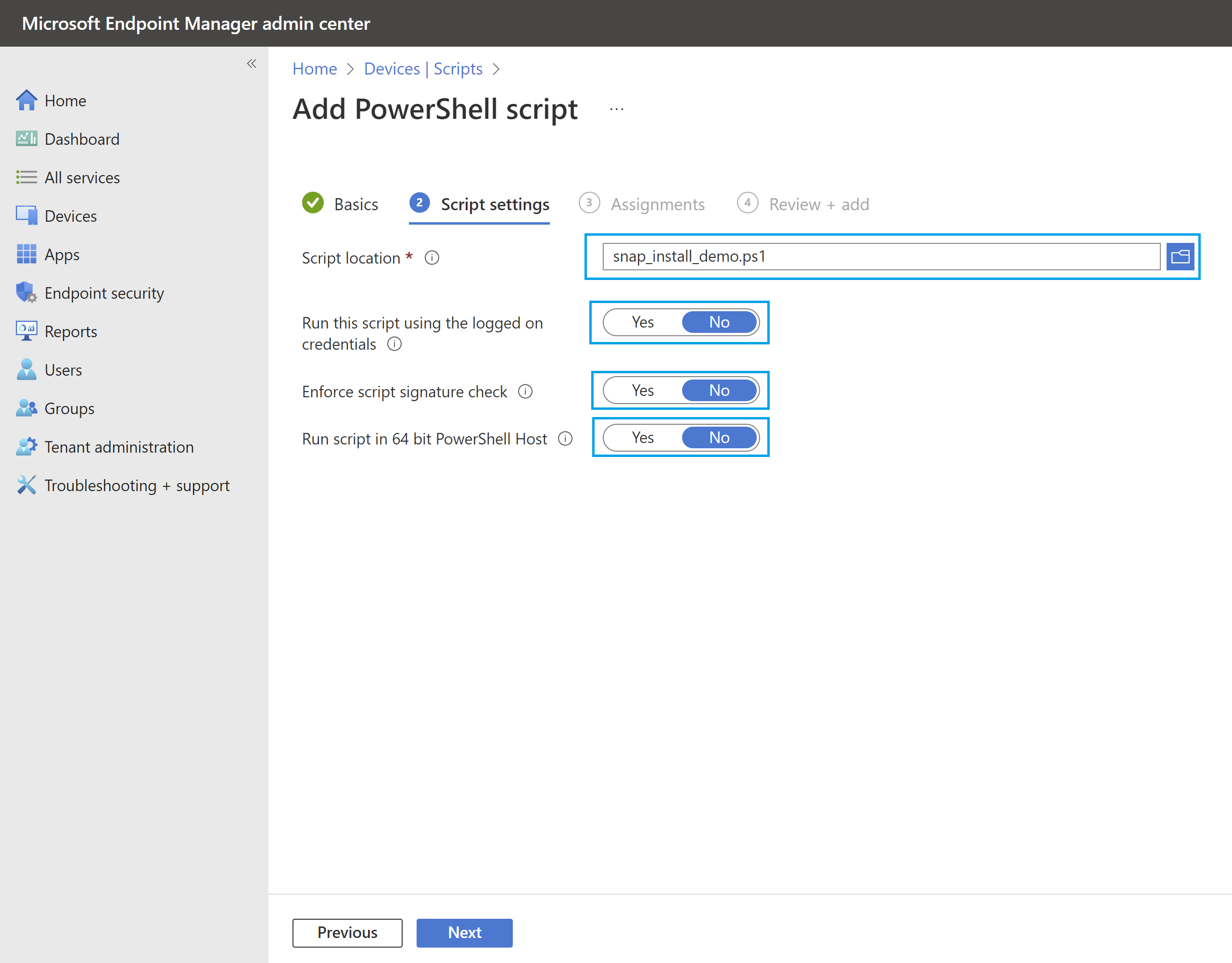The width and height of the screenshot is (1232, 963).
Task: Show the Script location info tooltip
Action: tap(432, 257)
